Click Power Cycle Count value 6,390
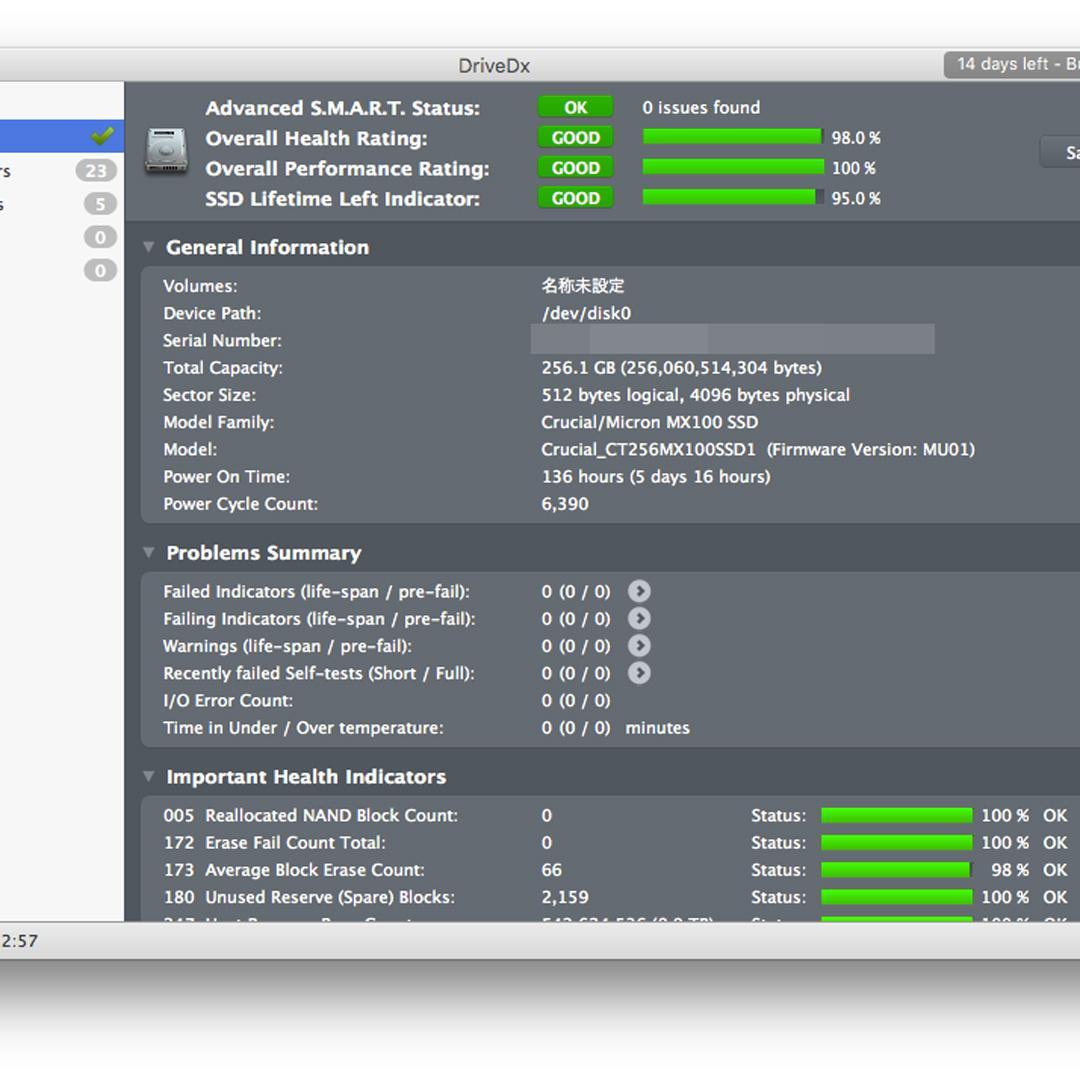The width and height of the screenshot is (1080, 1080). 565,504
